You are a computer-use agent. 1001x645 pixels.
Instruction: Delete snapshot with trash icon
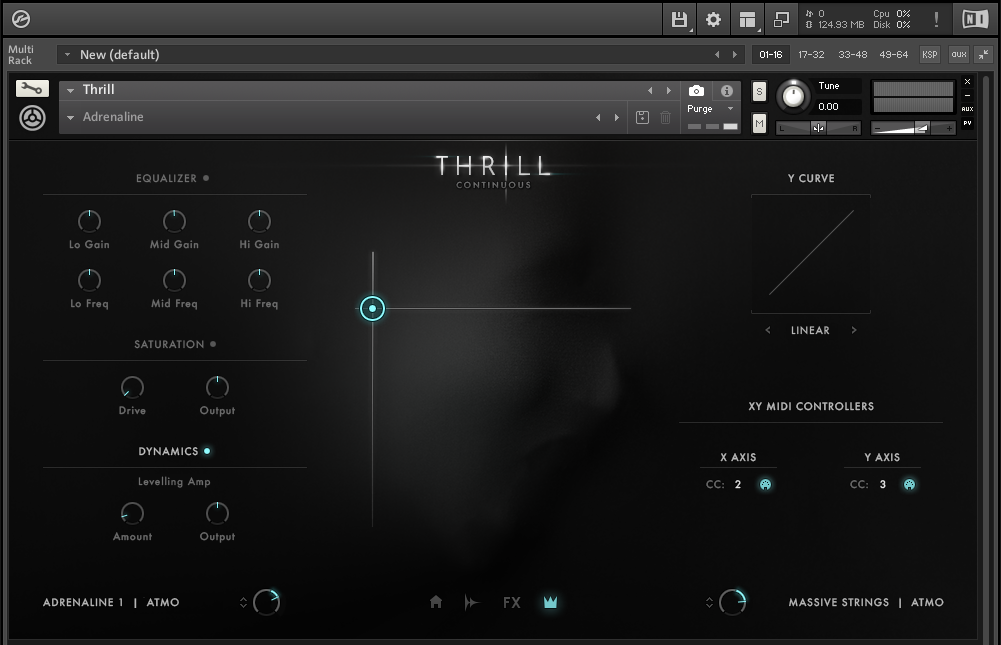pyautogui.click(x=665, y=118)
